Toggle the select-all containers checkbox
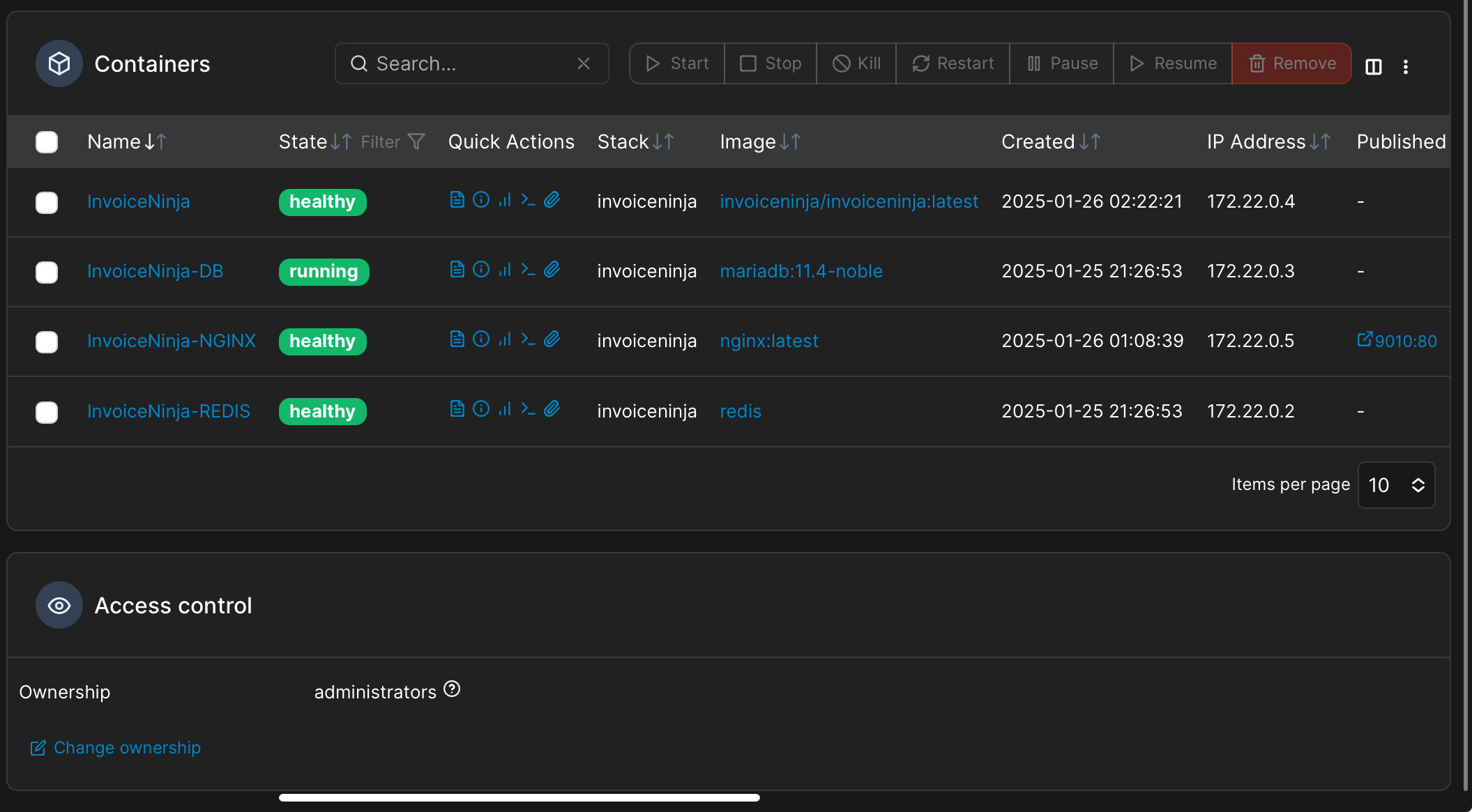1472x812 pixels. pyautogui.click(x=47, y=142)
